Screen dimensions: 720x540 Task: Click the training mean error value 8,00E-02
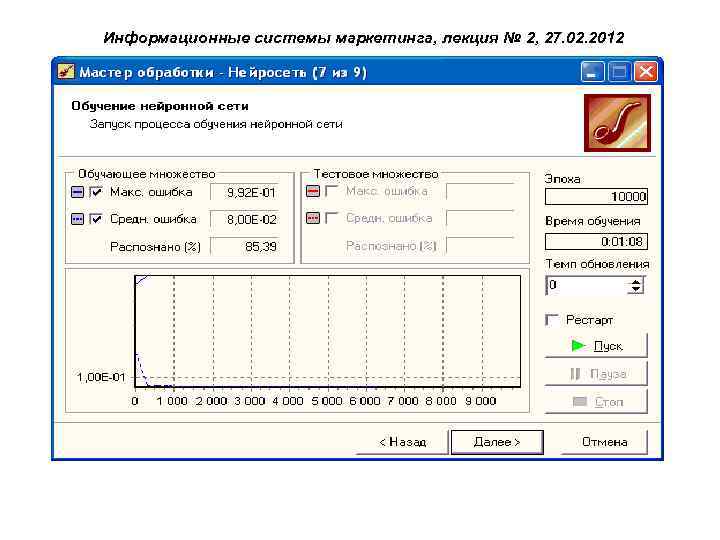(245, 219)
